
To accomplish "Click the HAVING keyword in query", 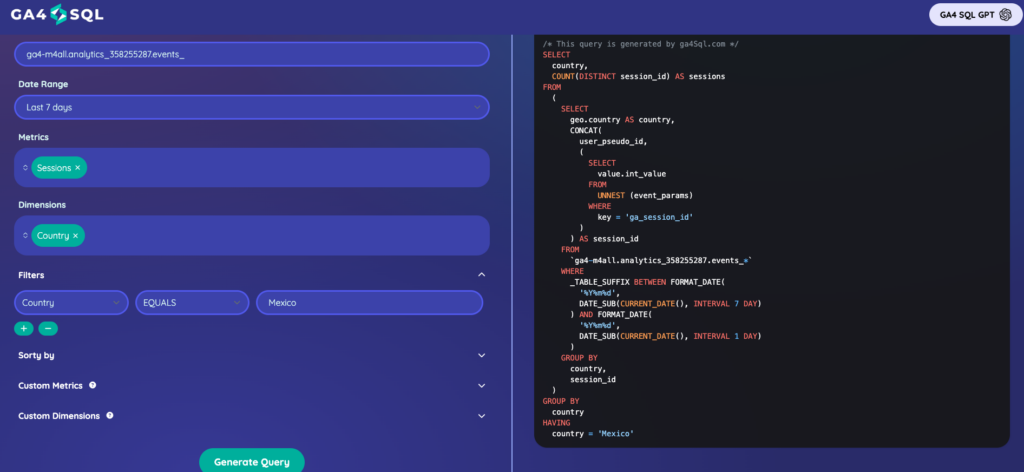I will [x=556, y=423].
